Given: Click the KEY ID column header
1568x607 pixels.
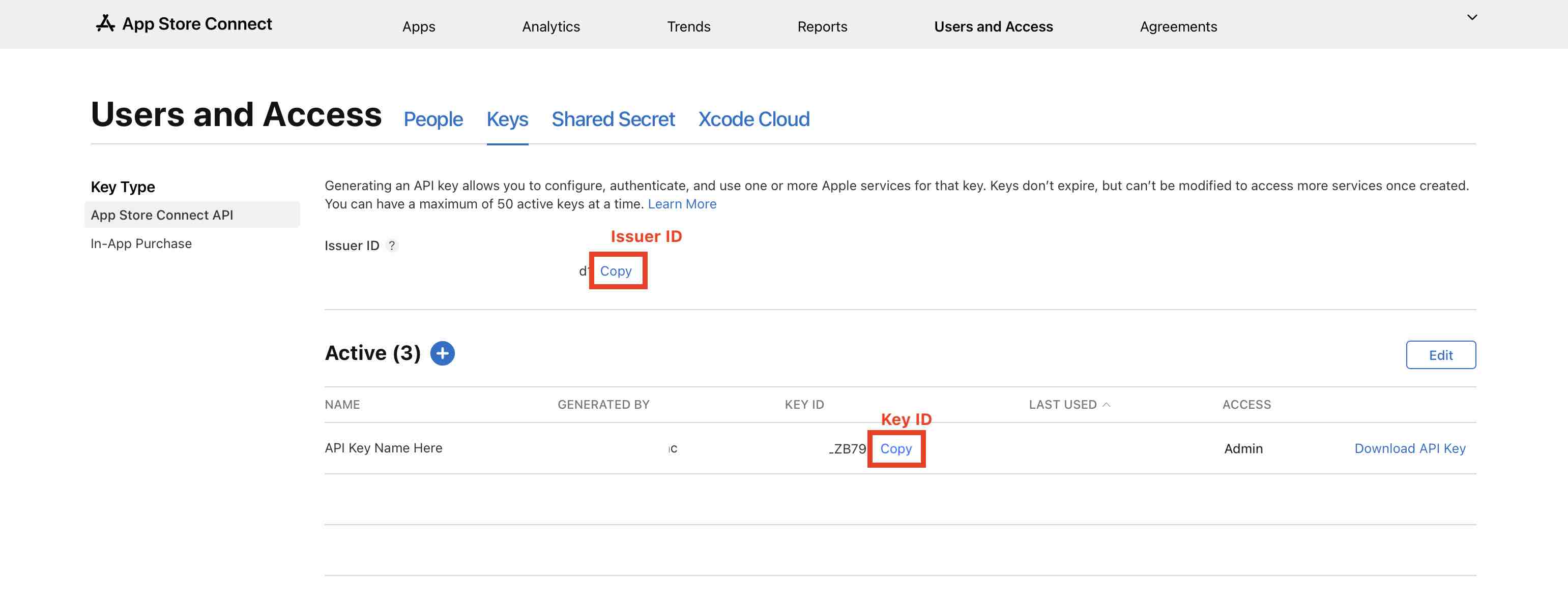Looking at the screenshot, I should (x=804, y=405).
